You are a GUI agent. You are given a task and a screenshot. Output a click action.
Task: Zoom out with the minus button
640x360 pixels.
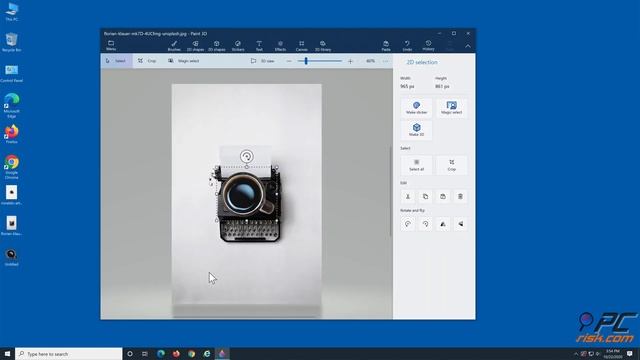coord(289,61)
